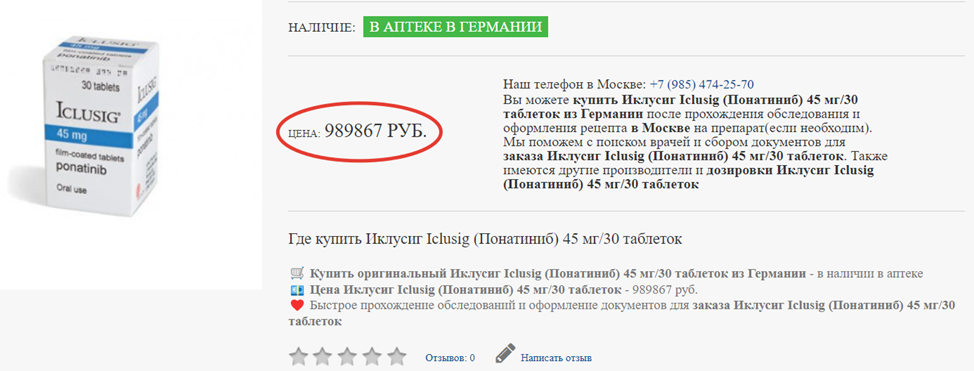Screen dimensions: 974x371
Task: Click the text 'Наш телефон в Москве:'
Action: point(575,84)
